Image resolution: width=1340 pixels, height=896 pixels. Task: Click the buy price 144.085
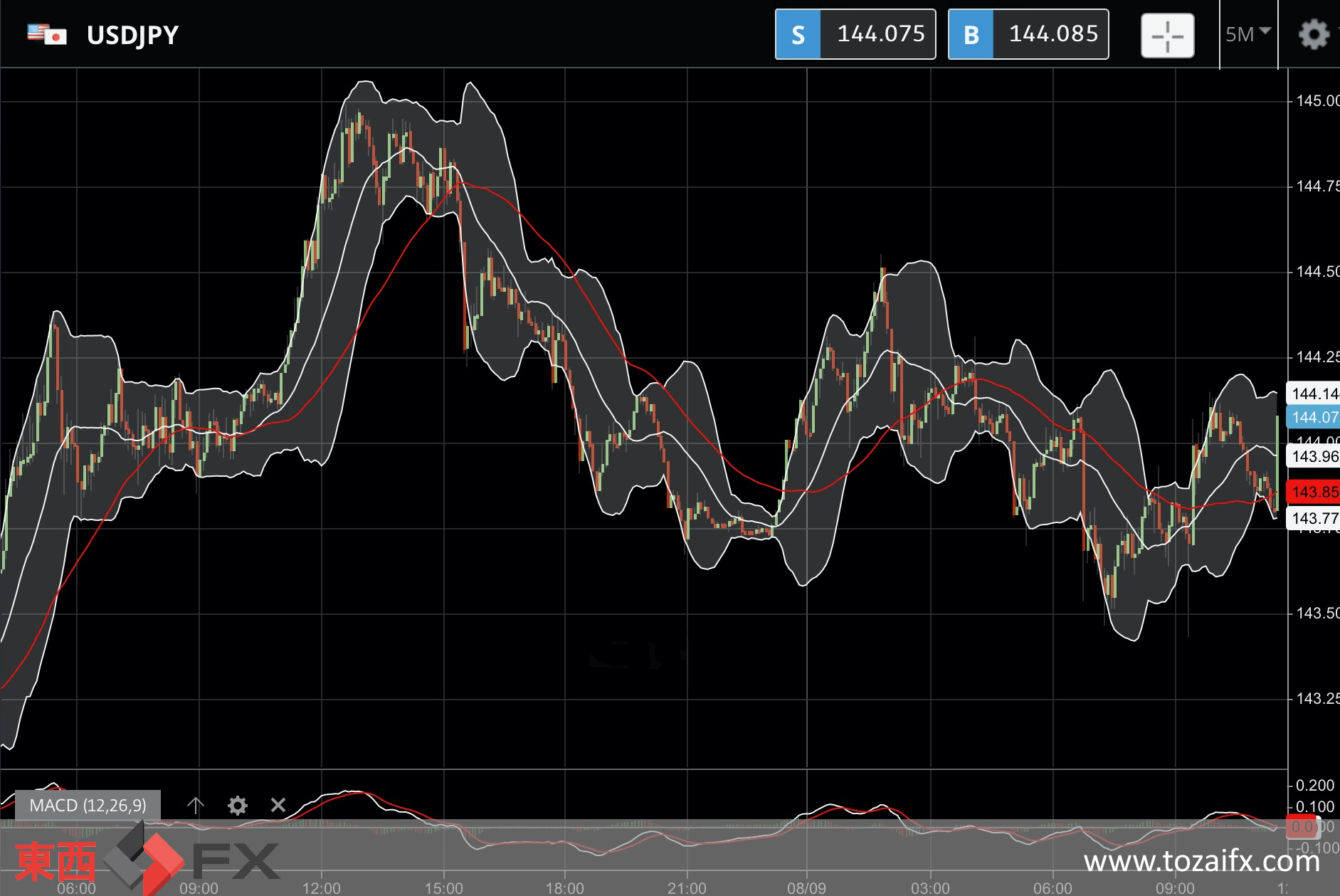coord(1053,33)
